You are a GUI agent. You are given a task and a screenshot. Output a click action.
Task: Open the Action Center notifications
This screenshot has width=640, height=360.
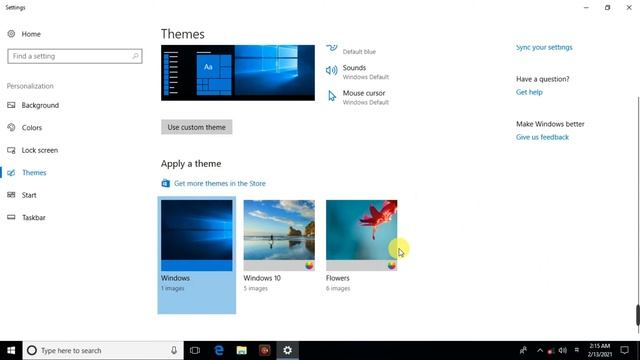coord(624,350)
